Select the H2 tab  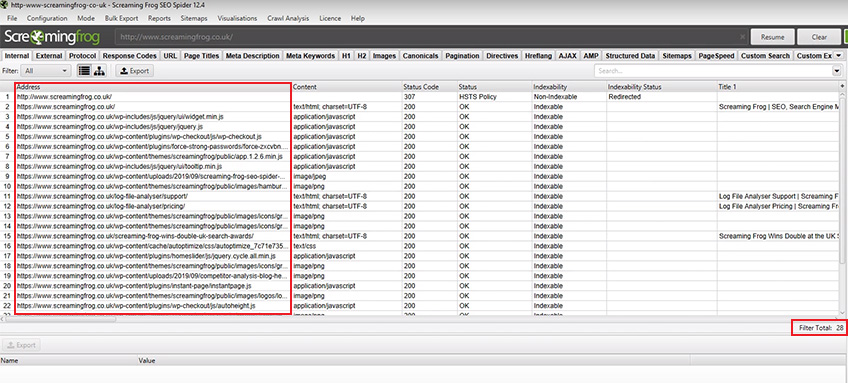point(362,56)
